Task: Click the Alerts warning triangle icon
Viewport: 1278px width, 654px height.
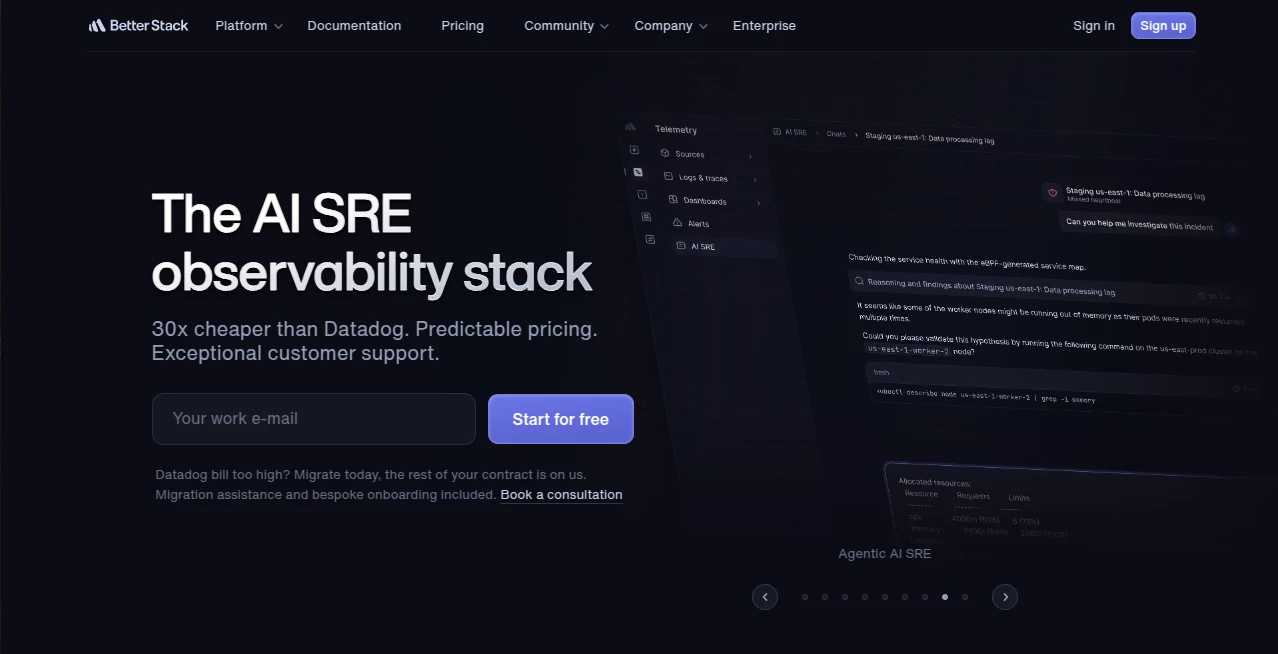Action: (677, 223)
